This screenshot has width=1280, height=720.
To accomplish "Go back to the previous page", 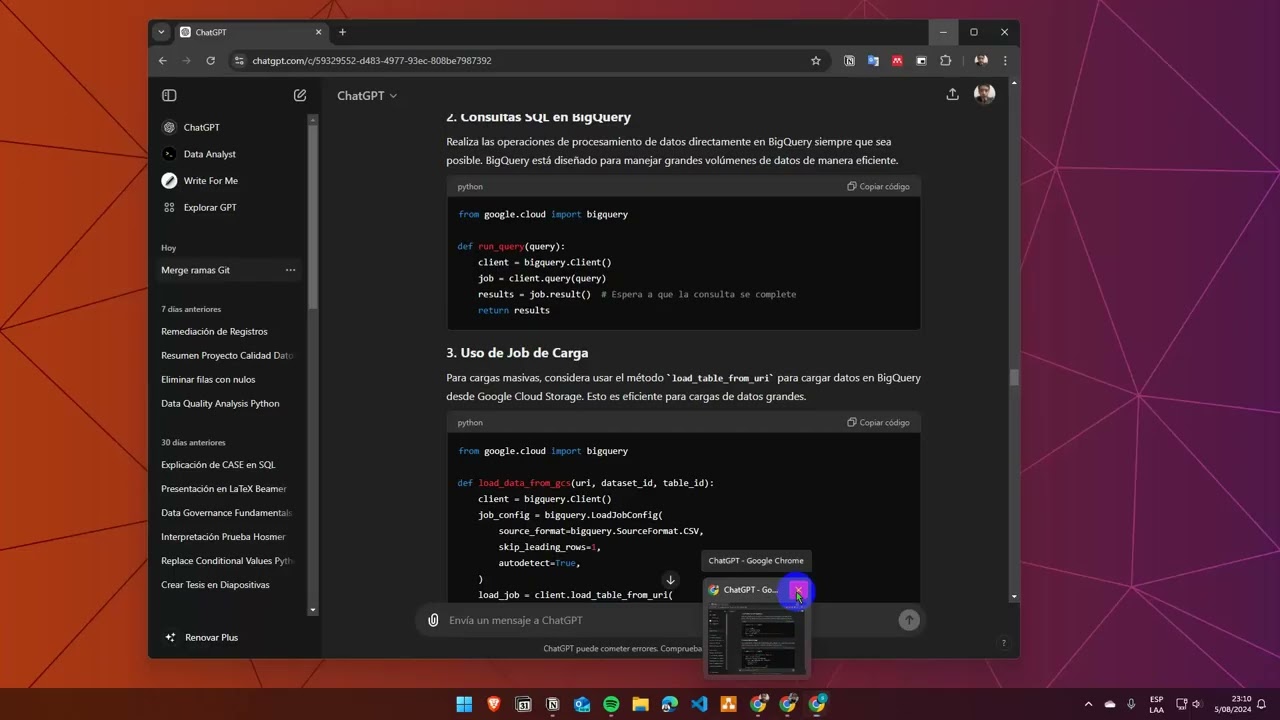I will click(x=163, y=61).
